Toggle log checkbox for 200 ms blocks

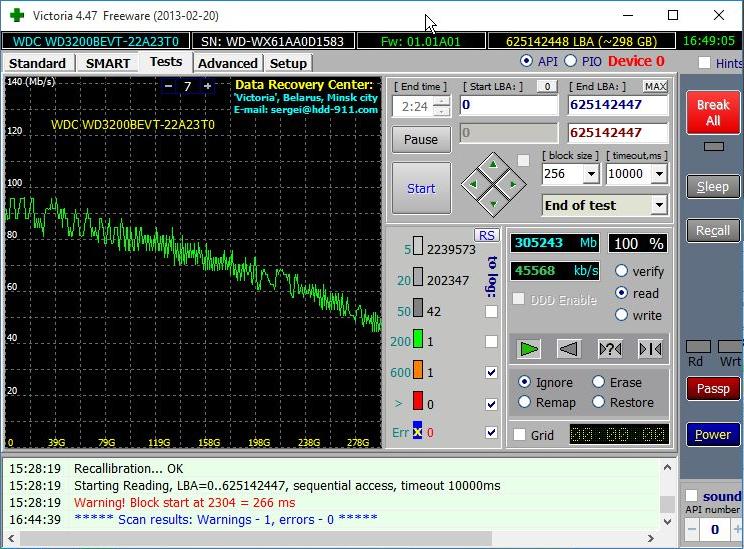click(491, 342)
